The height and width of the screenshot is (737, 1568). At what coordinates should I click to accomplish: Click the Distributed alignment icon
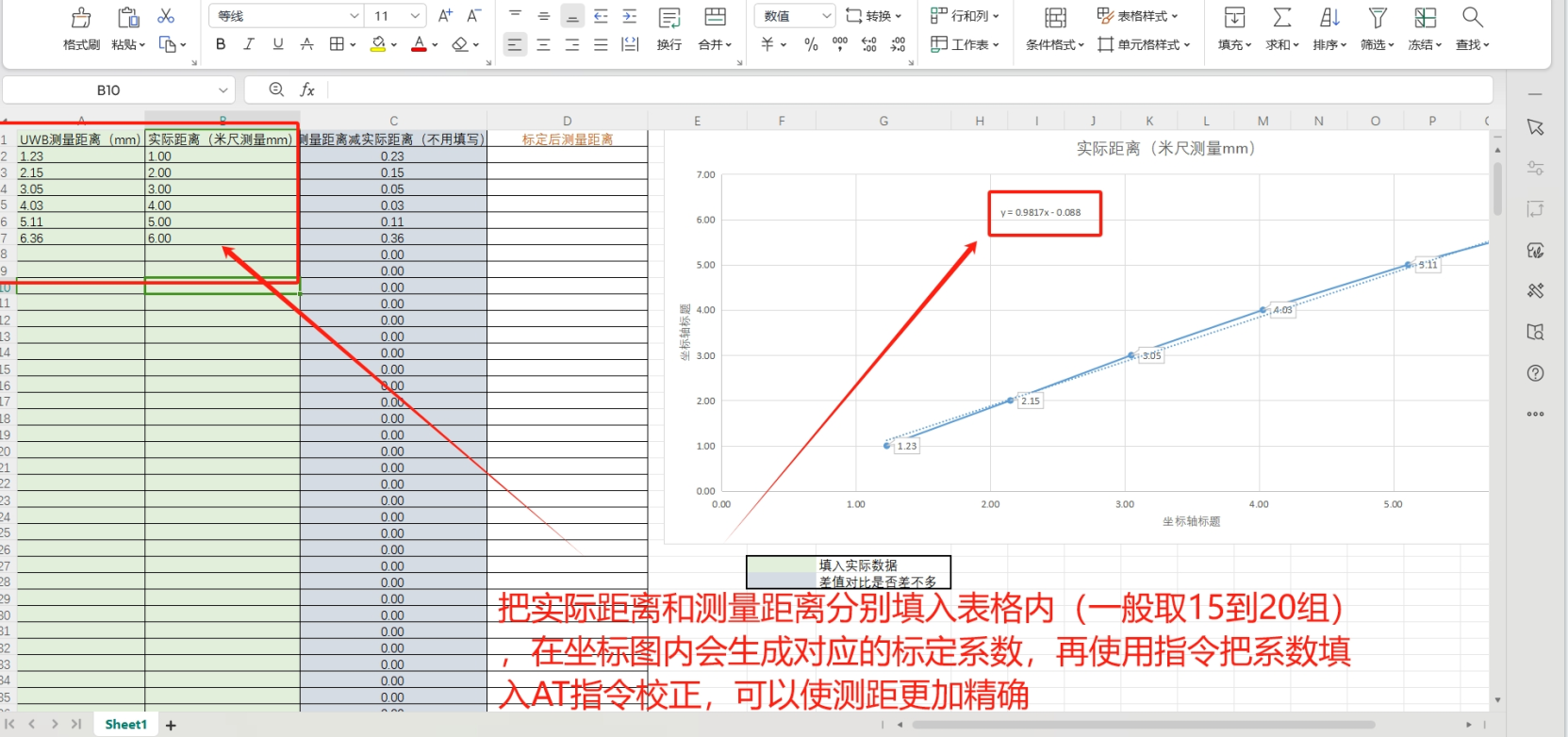coord(630,44)
